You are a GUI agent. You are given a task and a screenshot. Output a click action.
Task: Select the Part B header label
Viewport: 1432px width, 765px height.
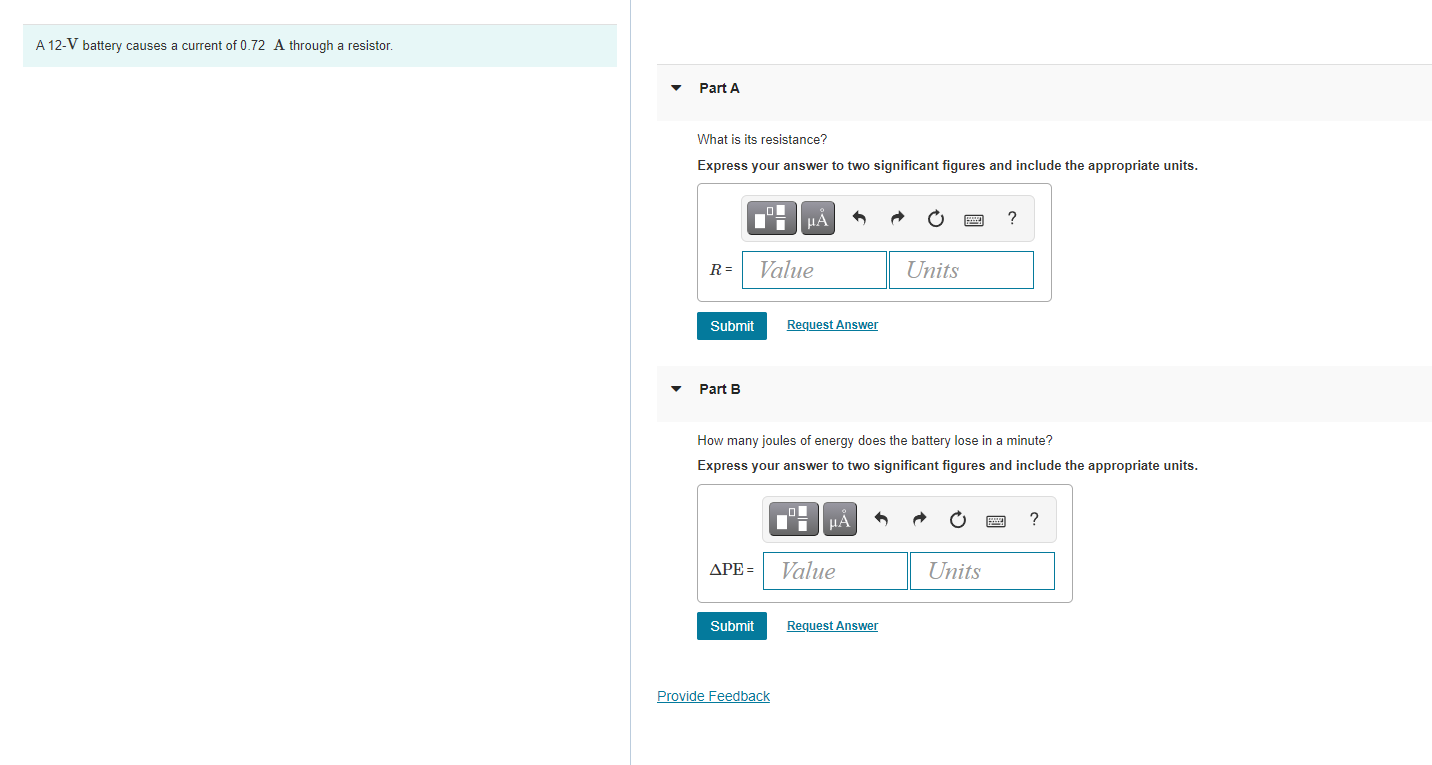coord(720,389)
